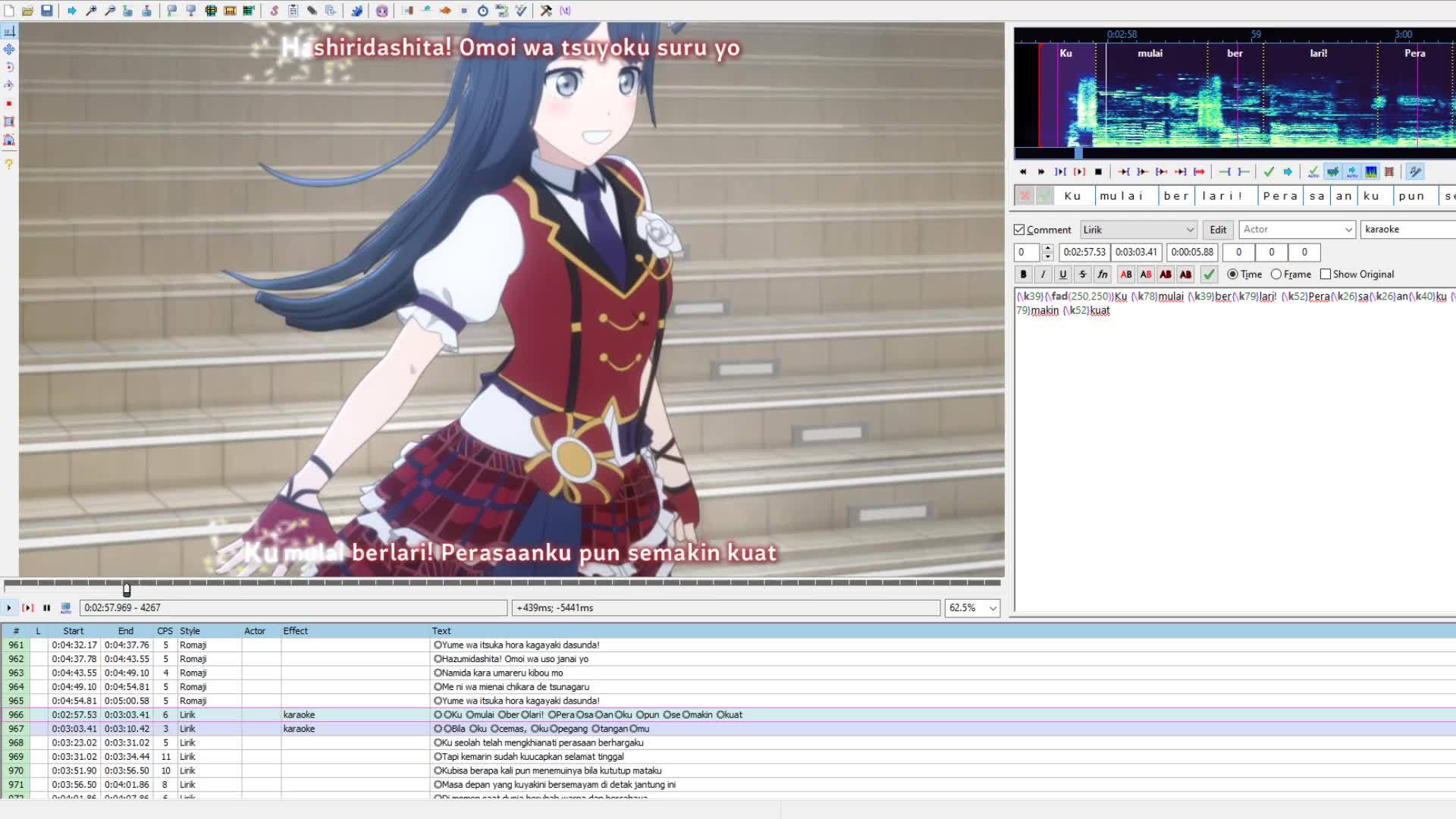Toggle spectrum analyzer mode
Image resolution: width=1456 pixels, height=819 pixels.
coord(1371,172)
